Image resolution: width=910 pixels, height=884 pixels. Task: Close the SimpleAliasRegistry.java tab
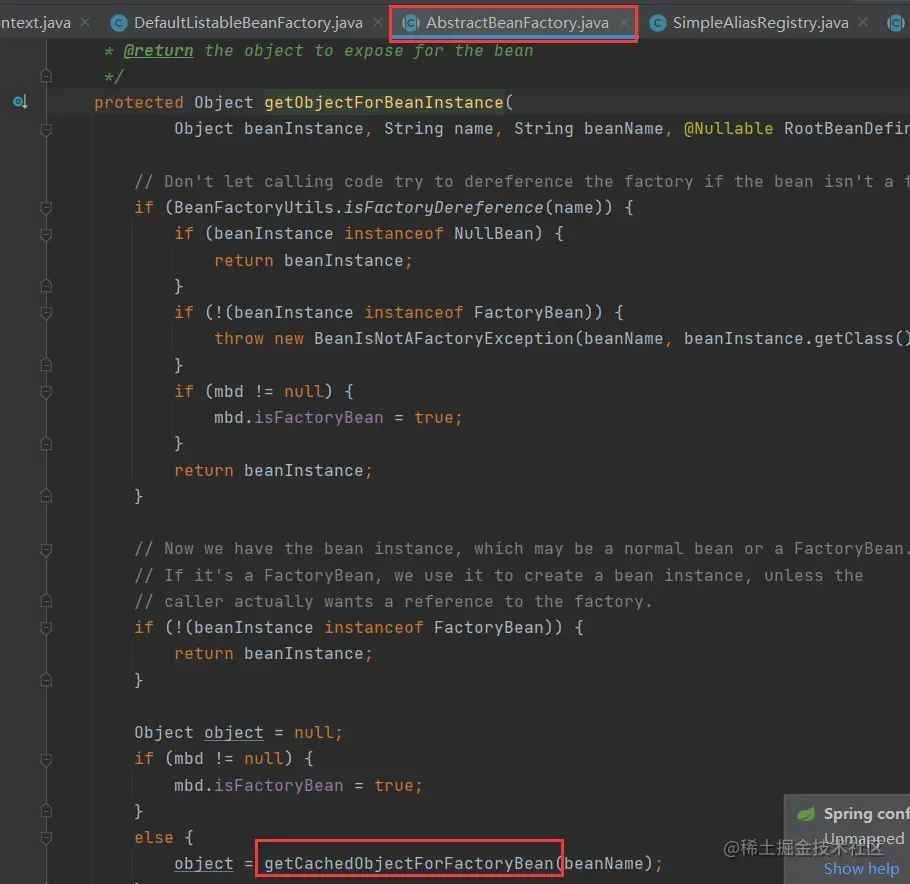pyautogui.click(x=863, y=22)
